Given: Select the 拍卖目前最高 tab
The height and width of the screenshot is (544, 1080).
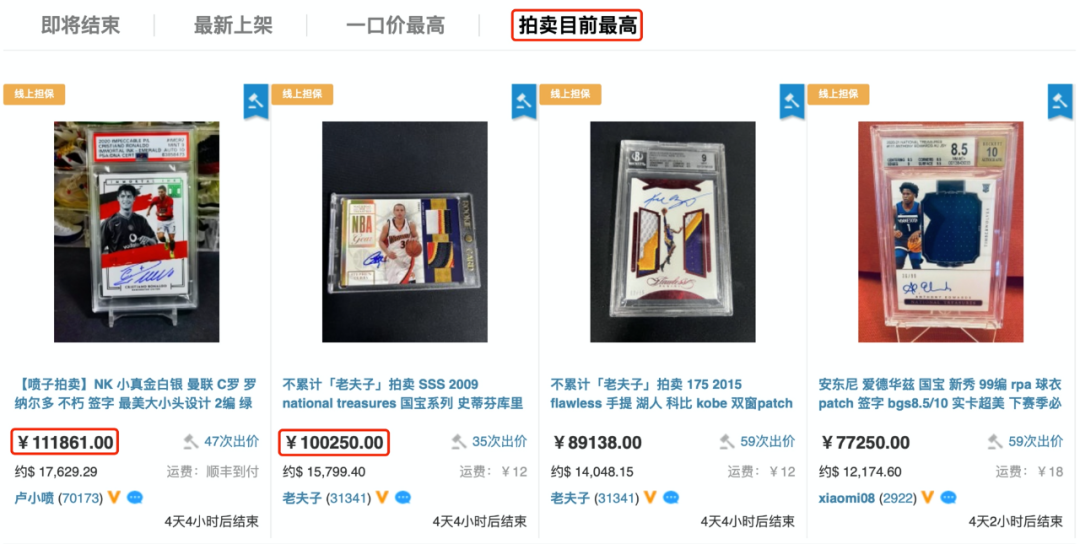Looking at the screenshot, I should click(x=577, y=26).
